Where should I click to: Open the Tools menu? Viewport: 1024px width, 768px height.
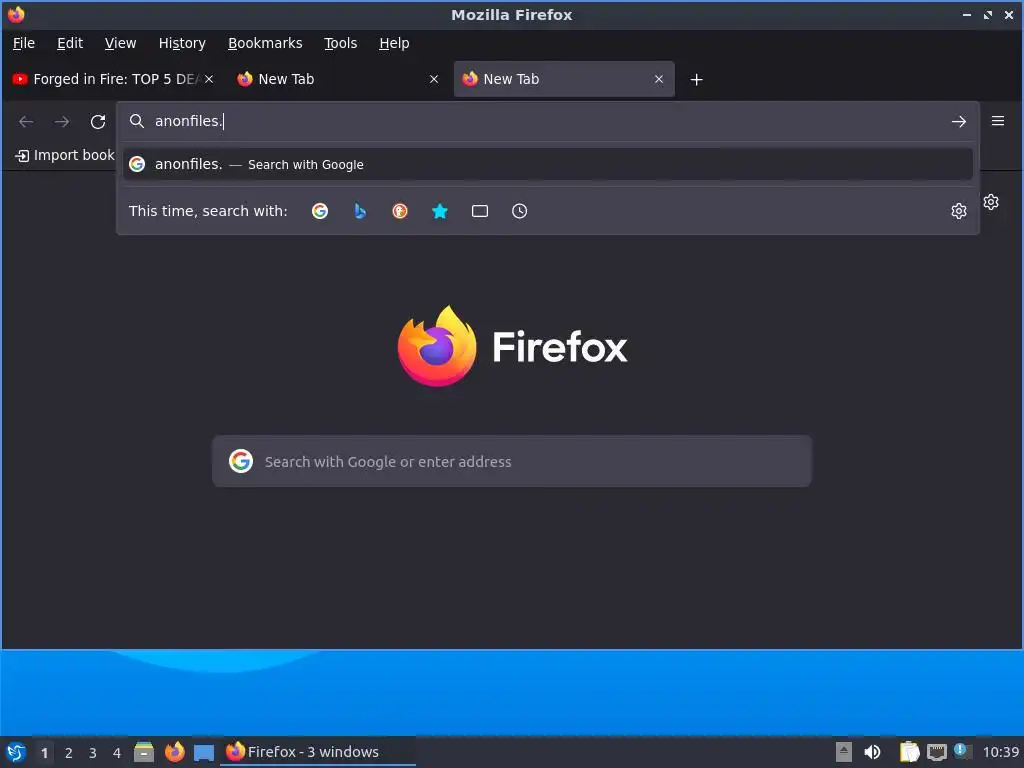pyautogui.click(x=340, y=43)
